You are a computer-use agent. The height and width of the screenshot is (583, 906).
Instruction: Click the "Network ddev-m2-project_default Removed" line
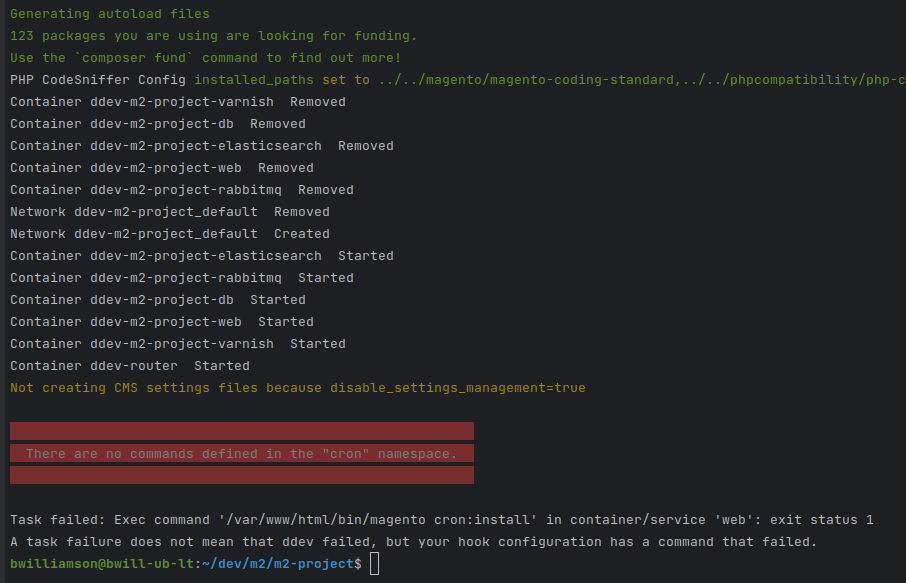click(x=170, y=212)
